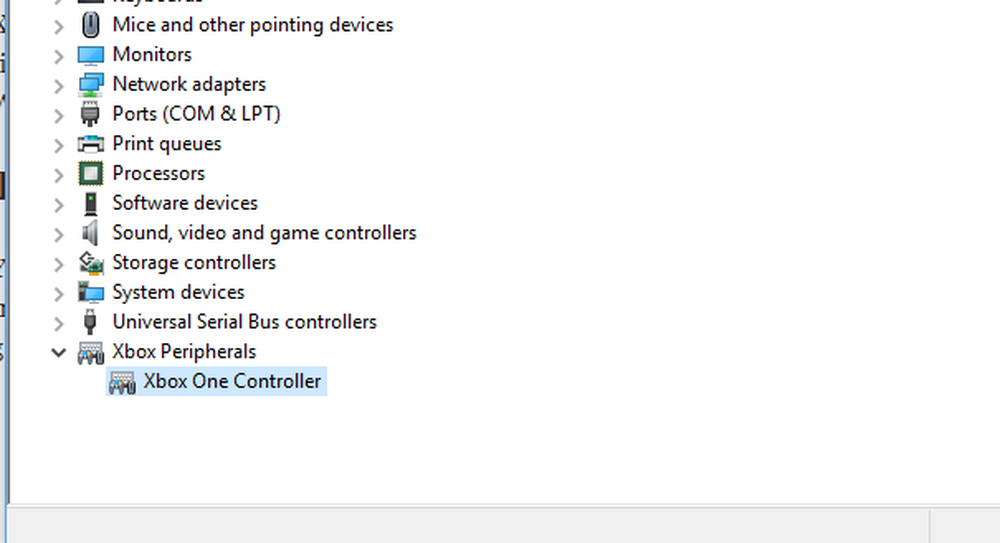Select the Storage controllers label
The image size is (1000, 543).
tap(194, 263)
